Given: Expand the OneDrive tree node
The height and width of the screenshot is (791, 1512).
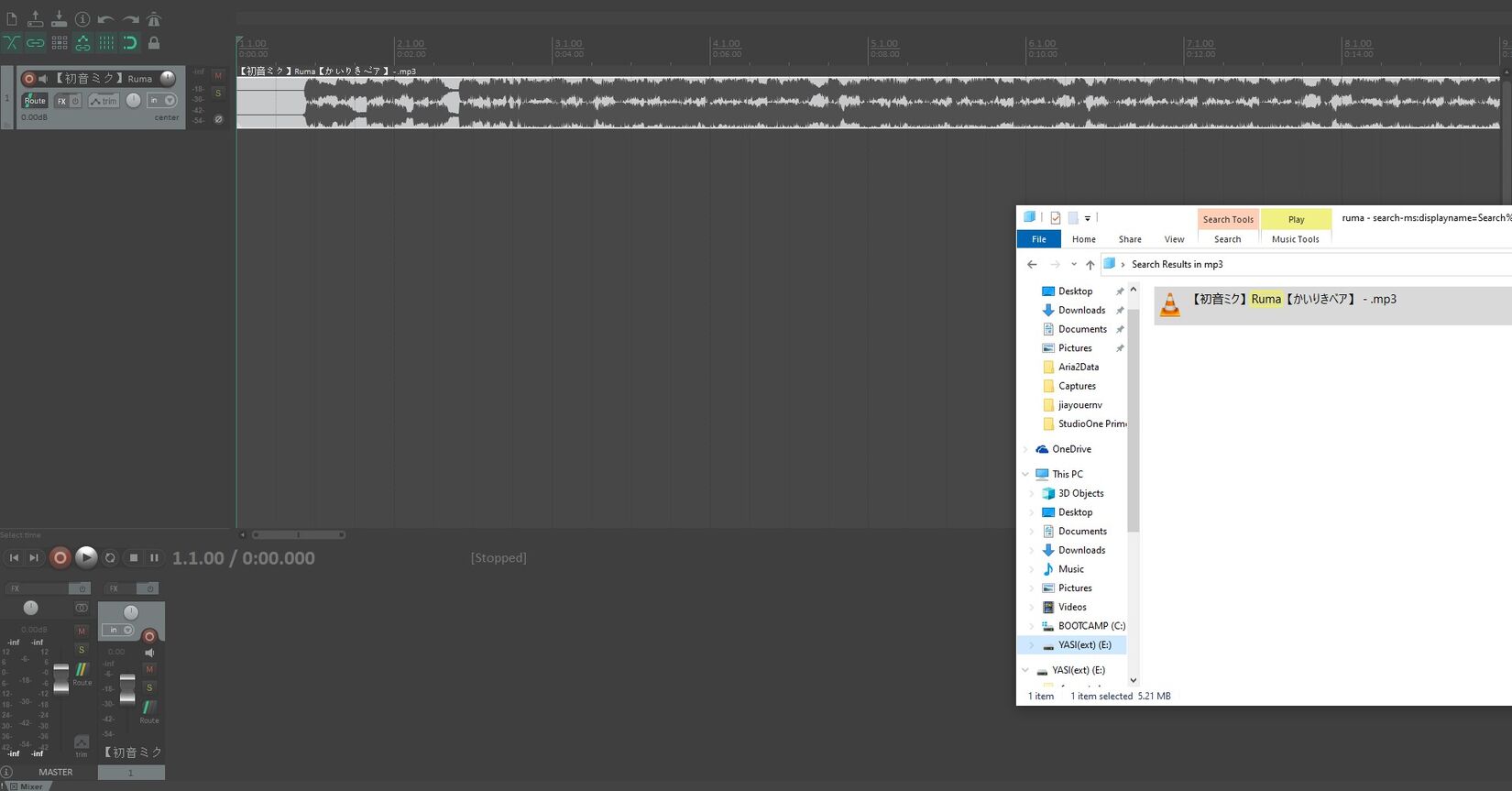Looking at the screenshot, I should [1025, 449].
